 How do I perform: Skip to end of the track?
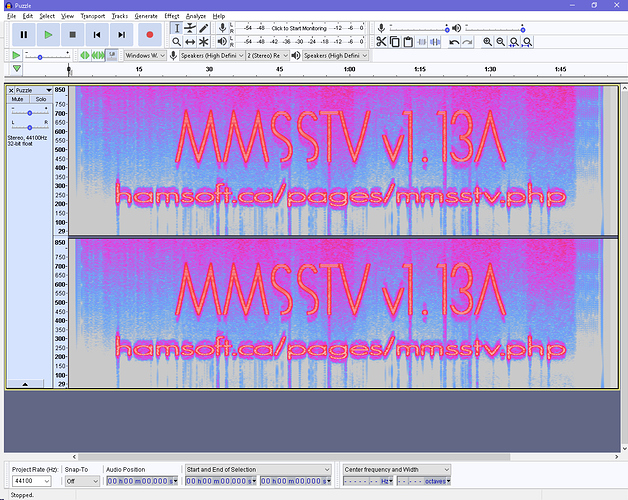[x=121, y=35]
